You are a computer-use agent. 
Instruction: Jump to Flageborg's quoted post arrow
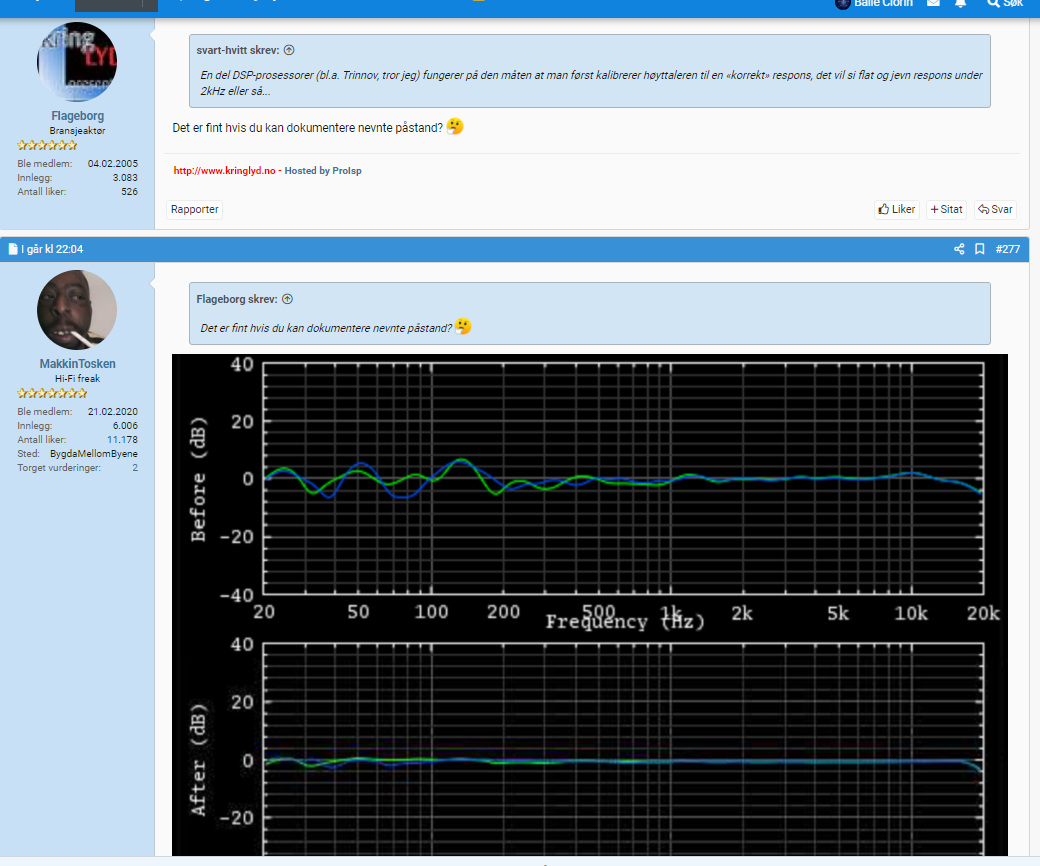click(287, 299)
